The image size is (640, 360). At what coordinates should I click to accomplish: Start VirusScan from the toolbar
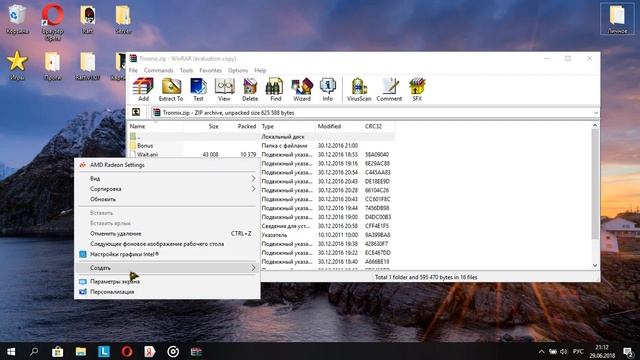coord(359,89)
